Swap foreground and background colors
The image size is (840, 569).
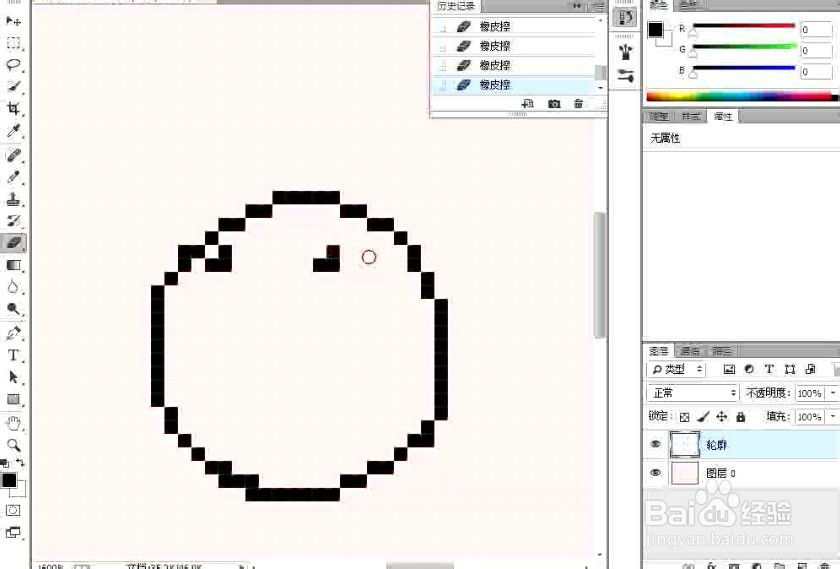(x=20, y=462)
